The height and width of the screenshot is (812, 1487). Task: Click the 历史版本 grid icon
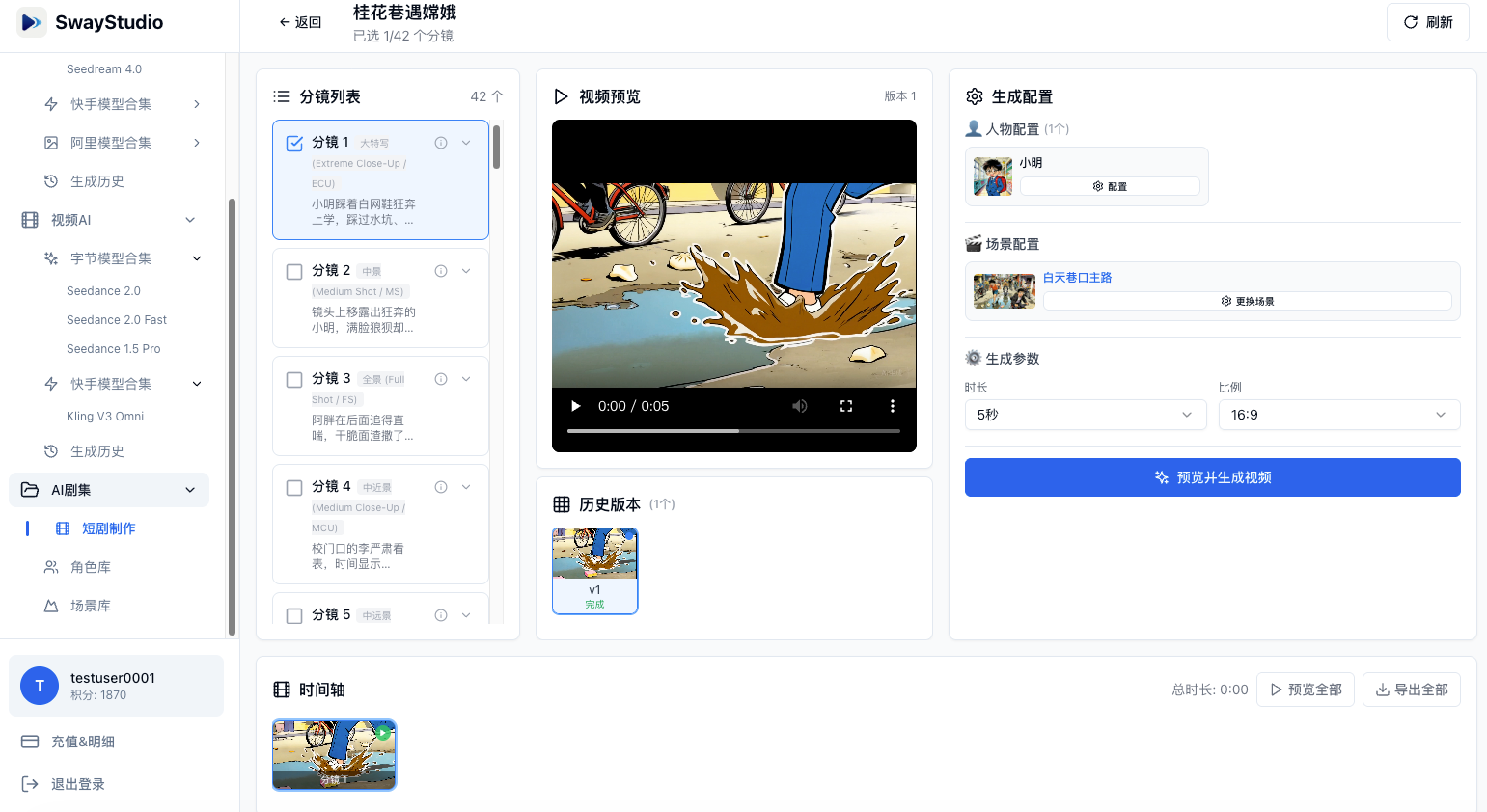tap(562, 504)
